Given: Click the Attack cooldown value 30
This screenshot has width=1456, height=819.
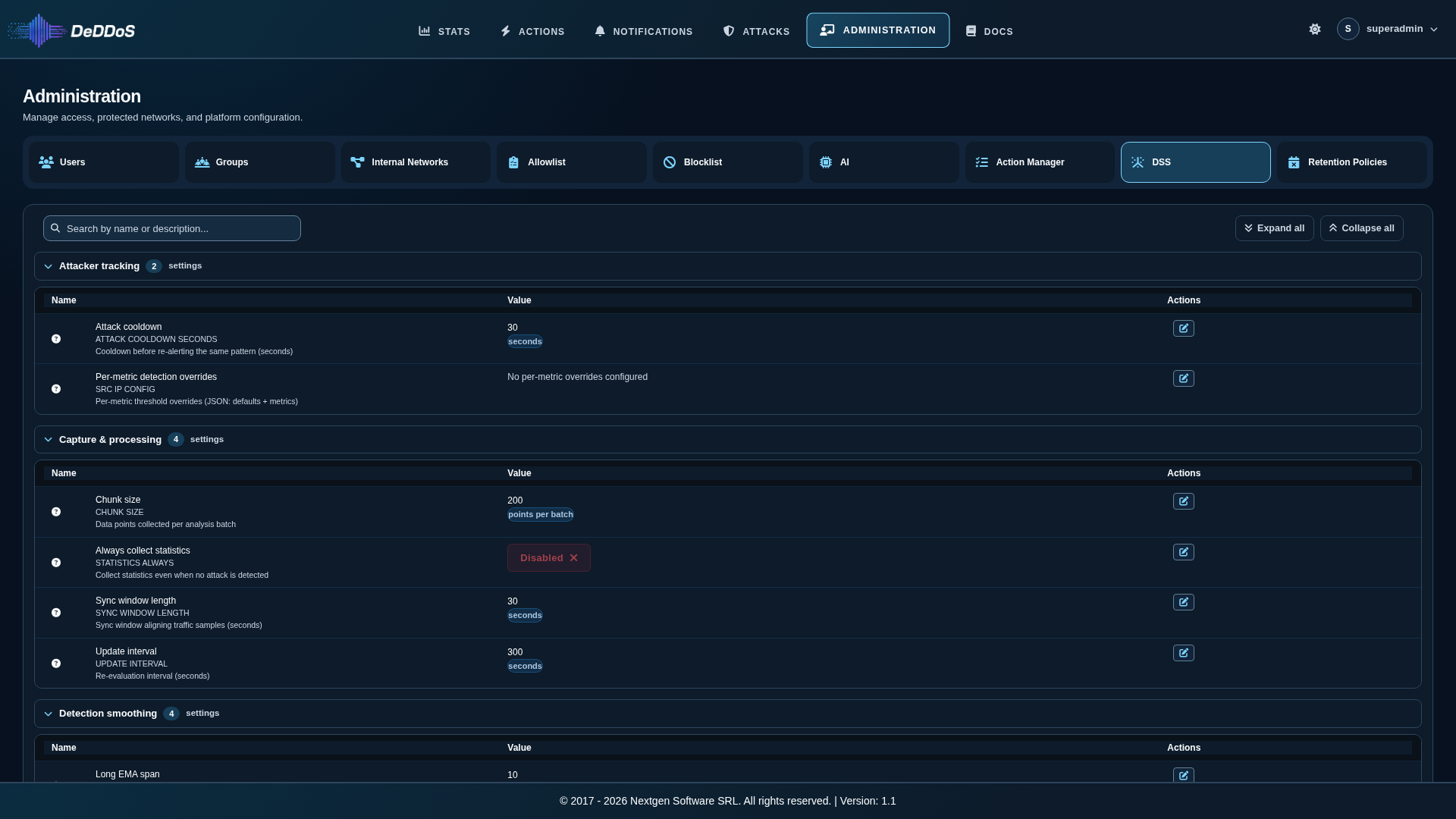Looking at the screenshot, I should [513, 328].
